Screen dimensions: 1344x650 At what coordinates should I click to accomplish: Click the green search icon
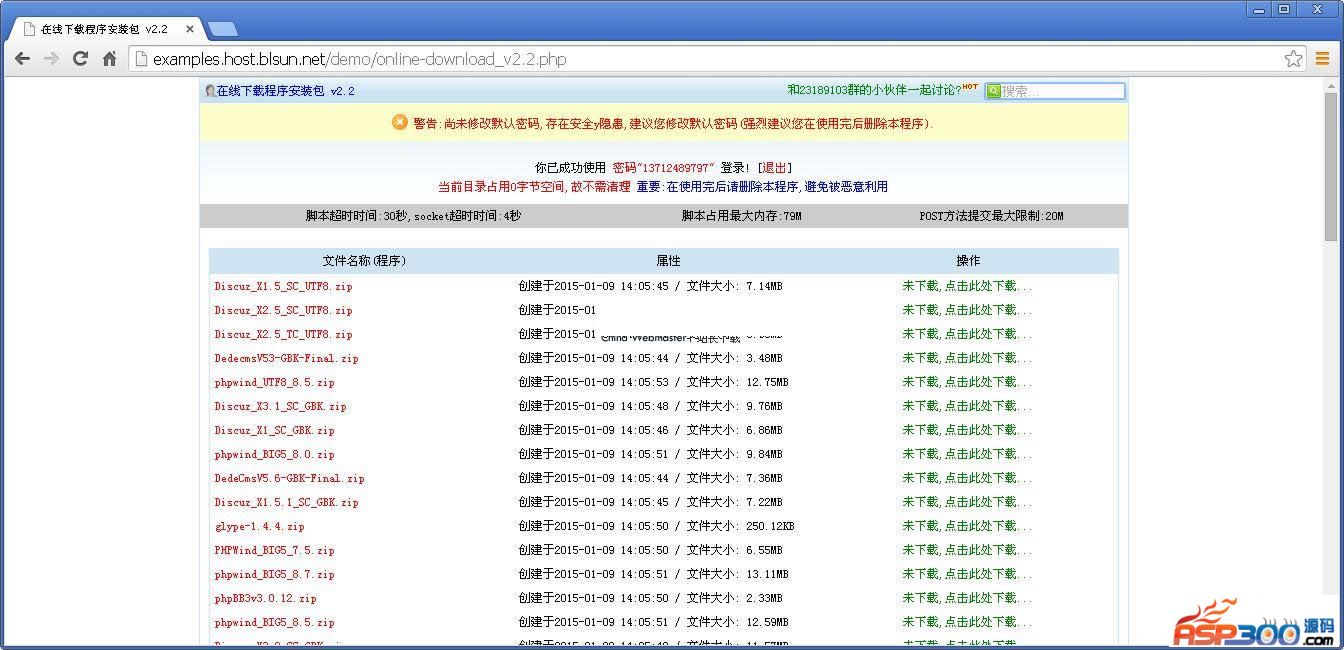pyautogui.click(x=993, y=91)
